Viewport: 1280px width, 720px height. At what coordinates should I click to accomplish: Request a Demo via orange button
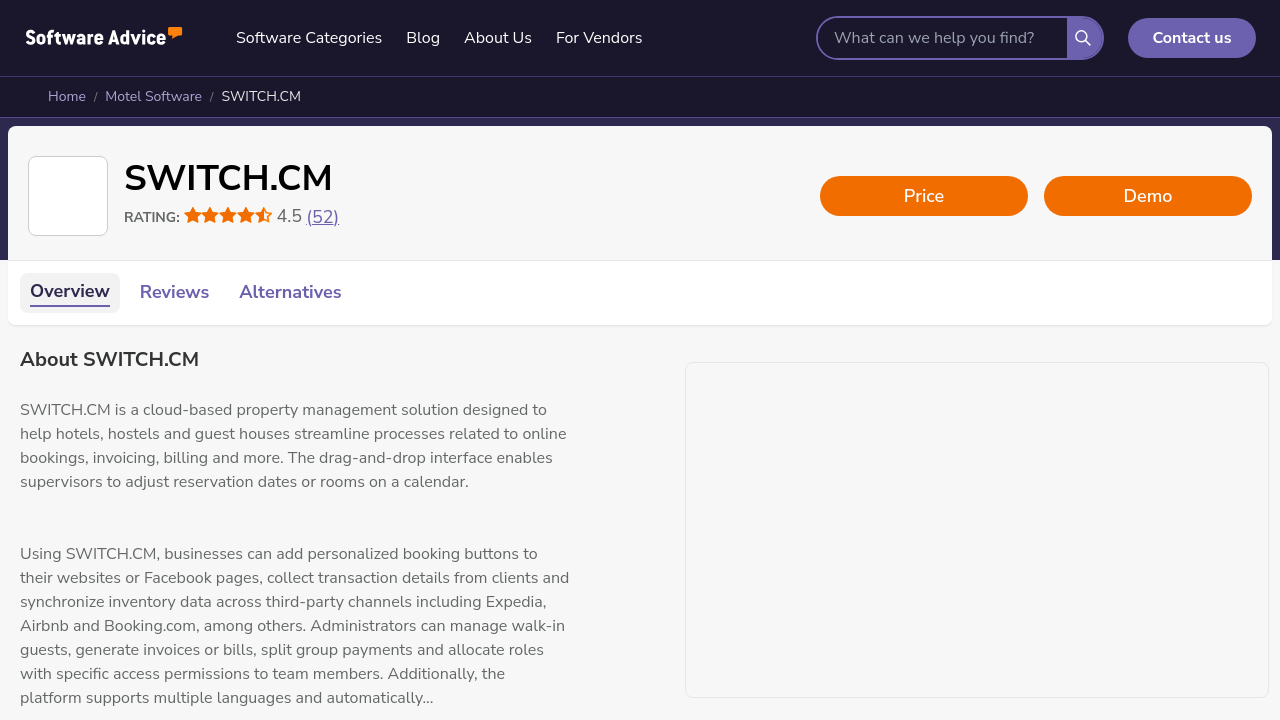pyautogui.click(x=1148, y=196)
